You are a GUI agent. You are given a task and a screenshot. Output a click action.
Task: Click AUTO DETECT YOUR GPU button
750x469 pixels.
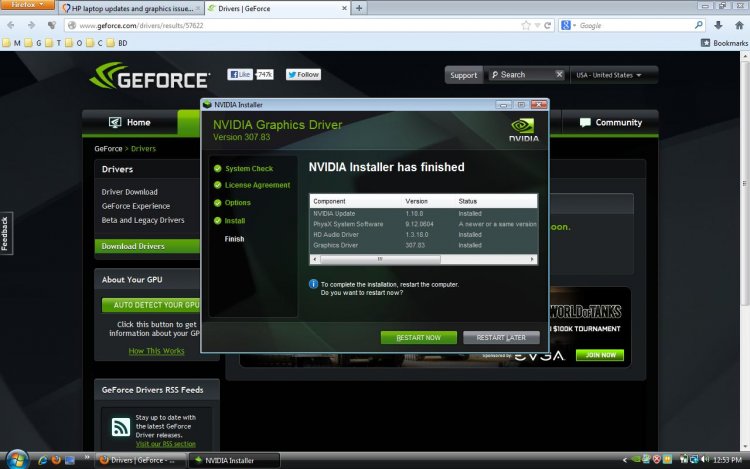point(151,305)
